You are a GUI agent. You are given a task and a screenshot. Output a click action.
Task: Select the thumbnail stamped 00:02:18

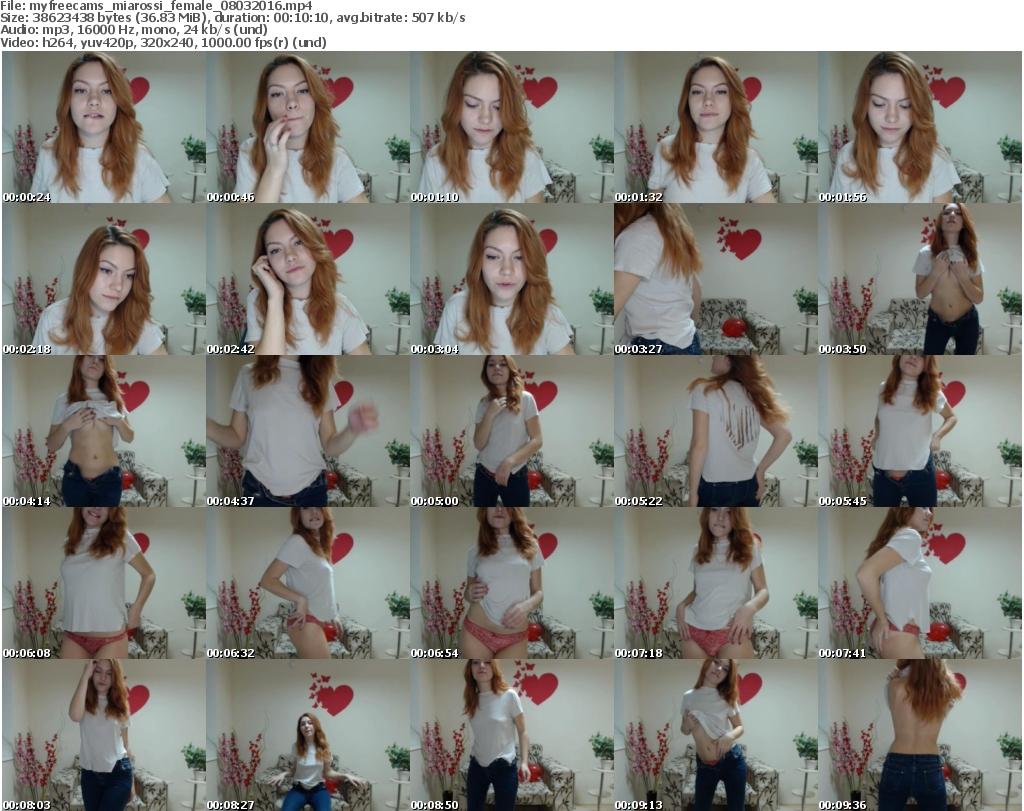click(x=104, y=279)
